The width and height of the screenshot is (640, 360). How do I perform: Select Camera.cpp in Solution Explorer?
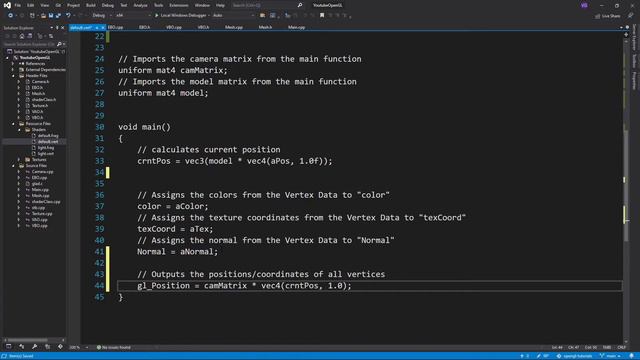[42, 172]
